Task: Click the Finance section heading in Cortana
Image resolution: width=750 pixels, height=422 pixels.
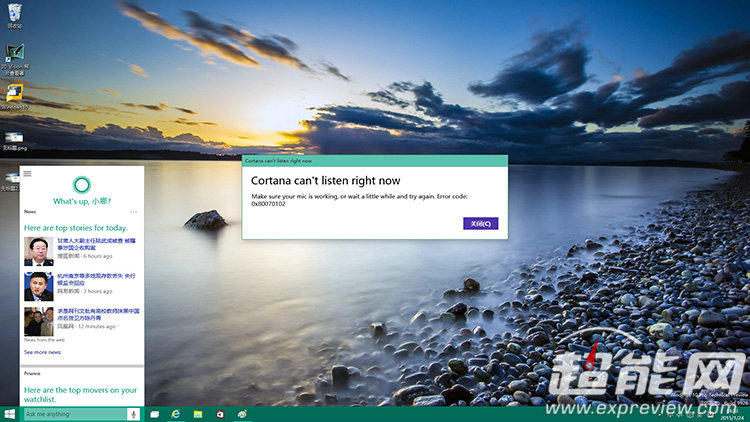Action: pyautogui.click(x=32, y=373)
